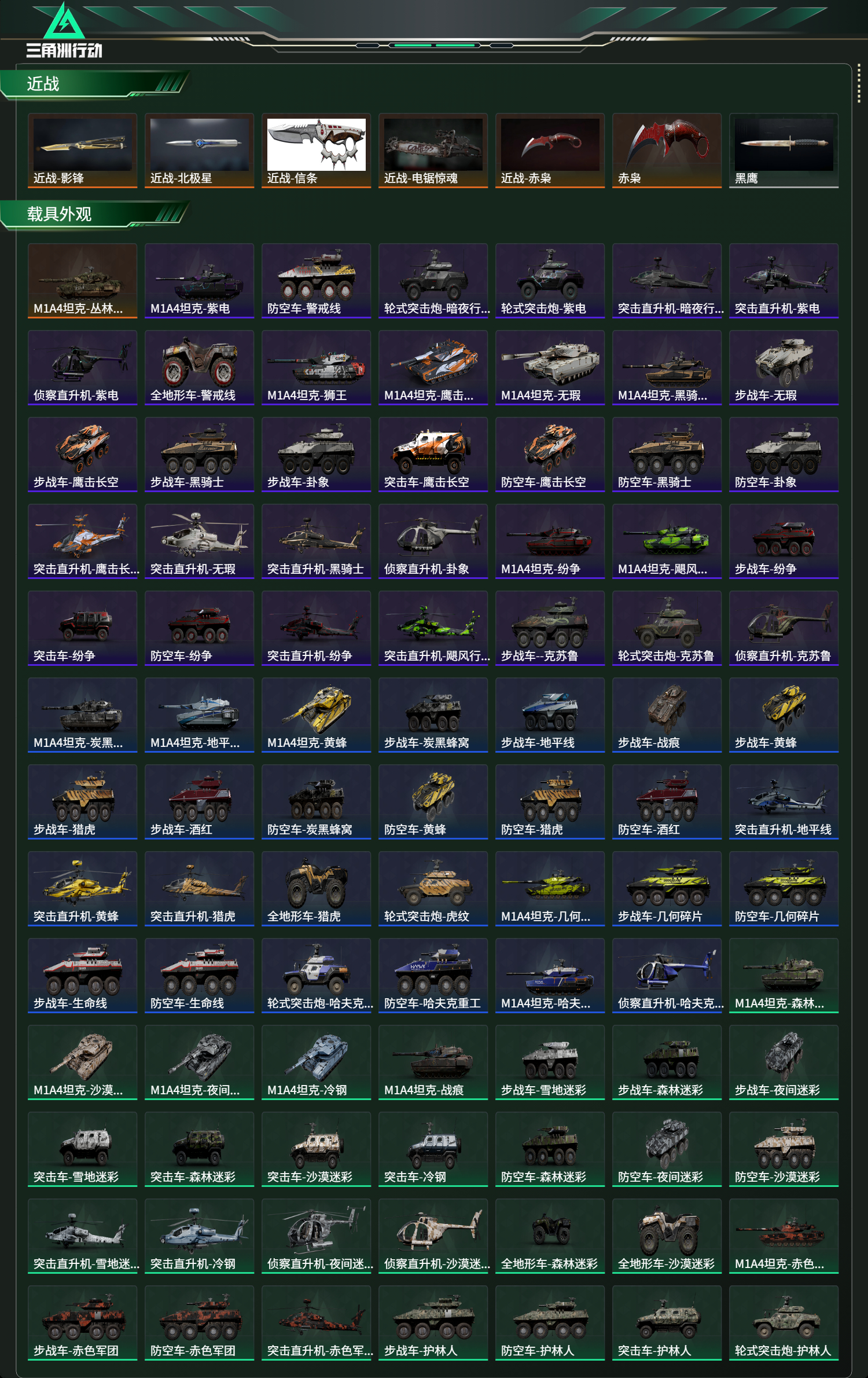The image size is (868, 1378).
Task: Choose the 突击直升机-黄蜂 yellow helicopter
Action: [x=83, y=889]
